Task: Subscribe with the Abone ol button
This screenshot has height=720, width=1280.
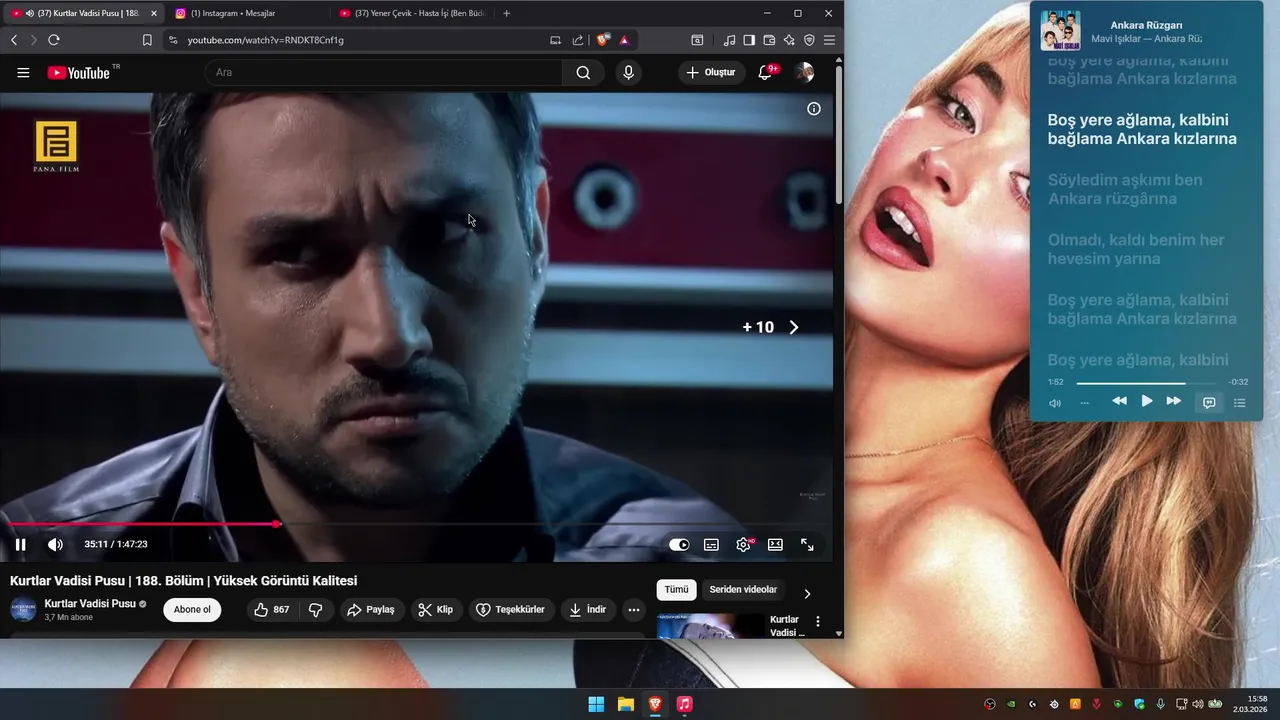Action: tap(192, 610)
